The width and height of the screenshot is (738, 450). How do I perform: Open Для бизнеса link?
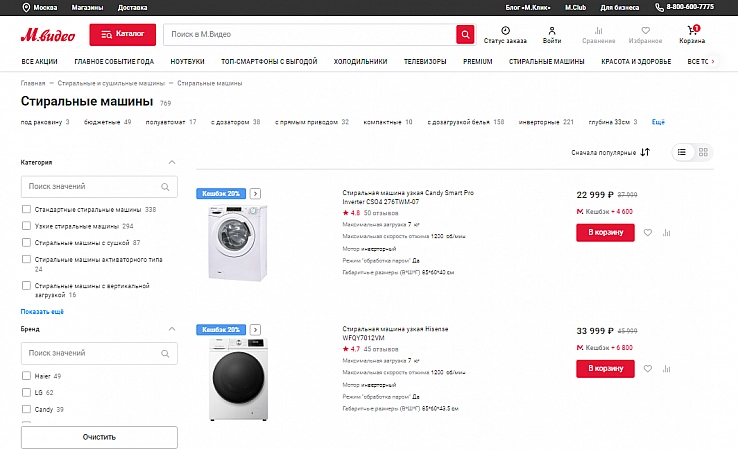tap(619, 8)
